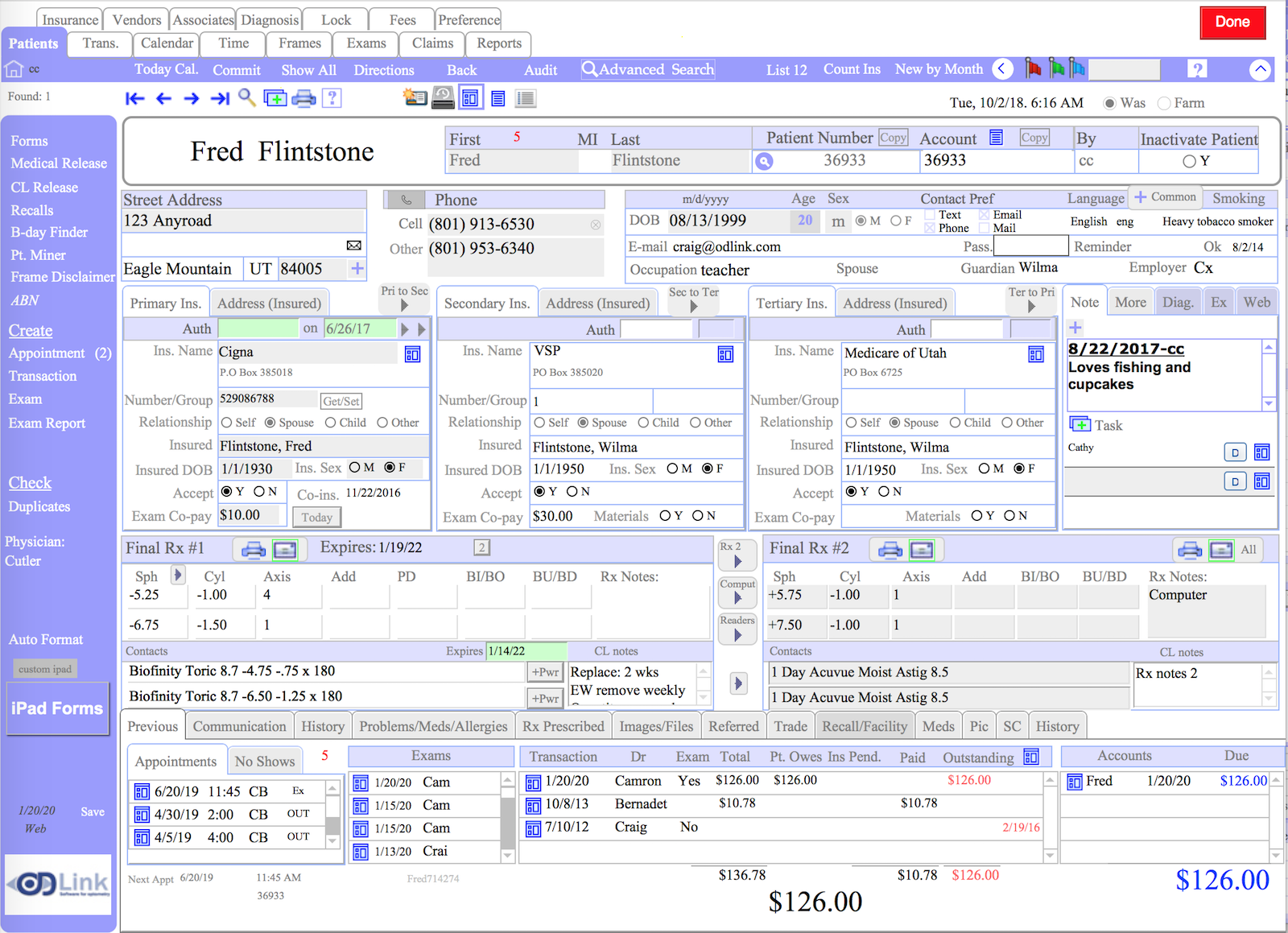Screen dimensions: 1288x933
Task: Click arrow next to Sph header
Action: (178, 575)
